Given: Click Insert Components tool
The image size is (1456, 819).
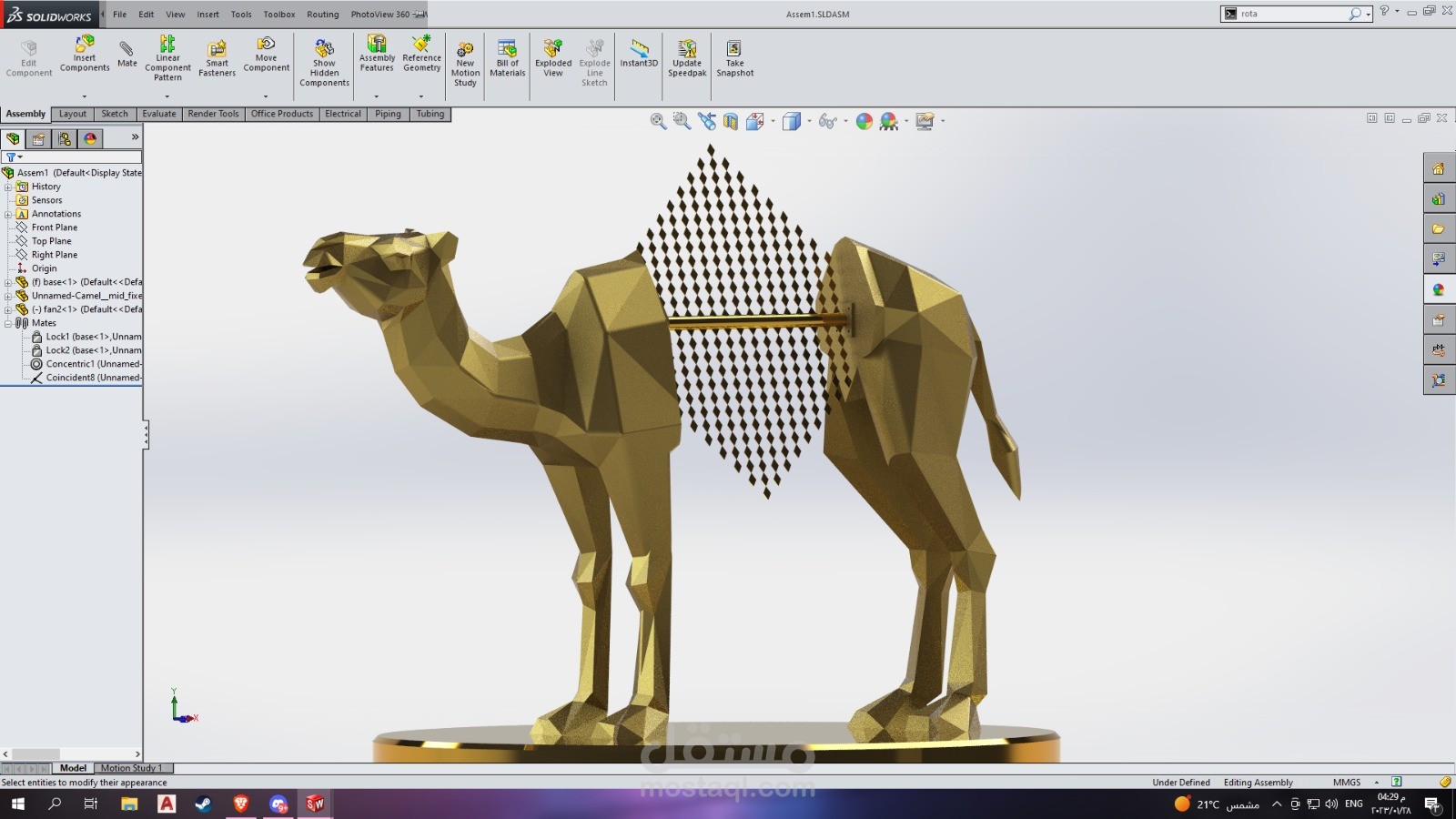Looking at the screenshot, I should click(85, 55).
